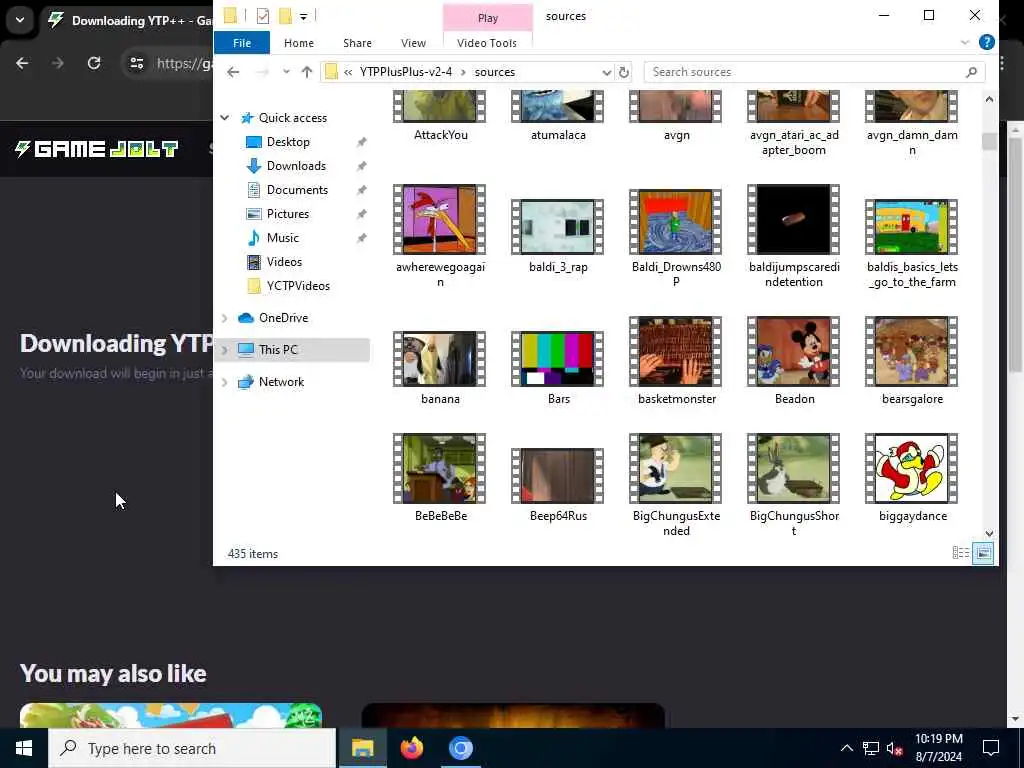Open recent locations dropdown arrow
The width and height of the screenshot is (1024, 768).
pyautogui.click(x=286, y=72)
